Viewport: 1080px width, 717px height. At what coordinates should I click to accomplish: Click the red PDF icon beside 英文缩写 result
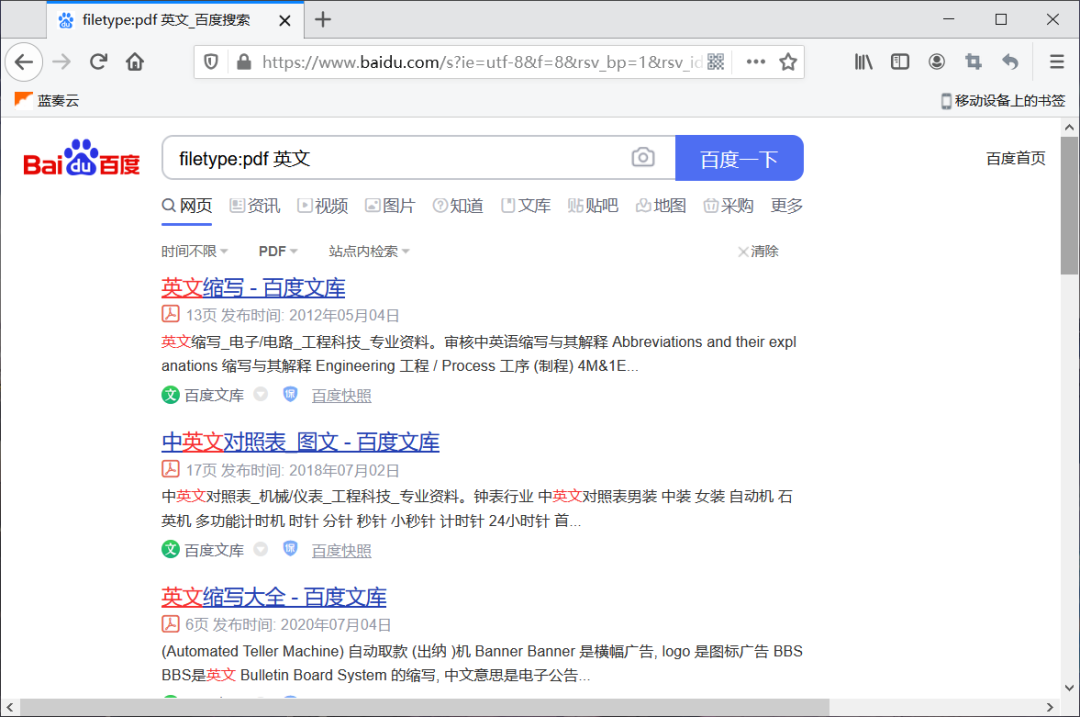click(170, 313)
